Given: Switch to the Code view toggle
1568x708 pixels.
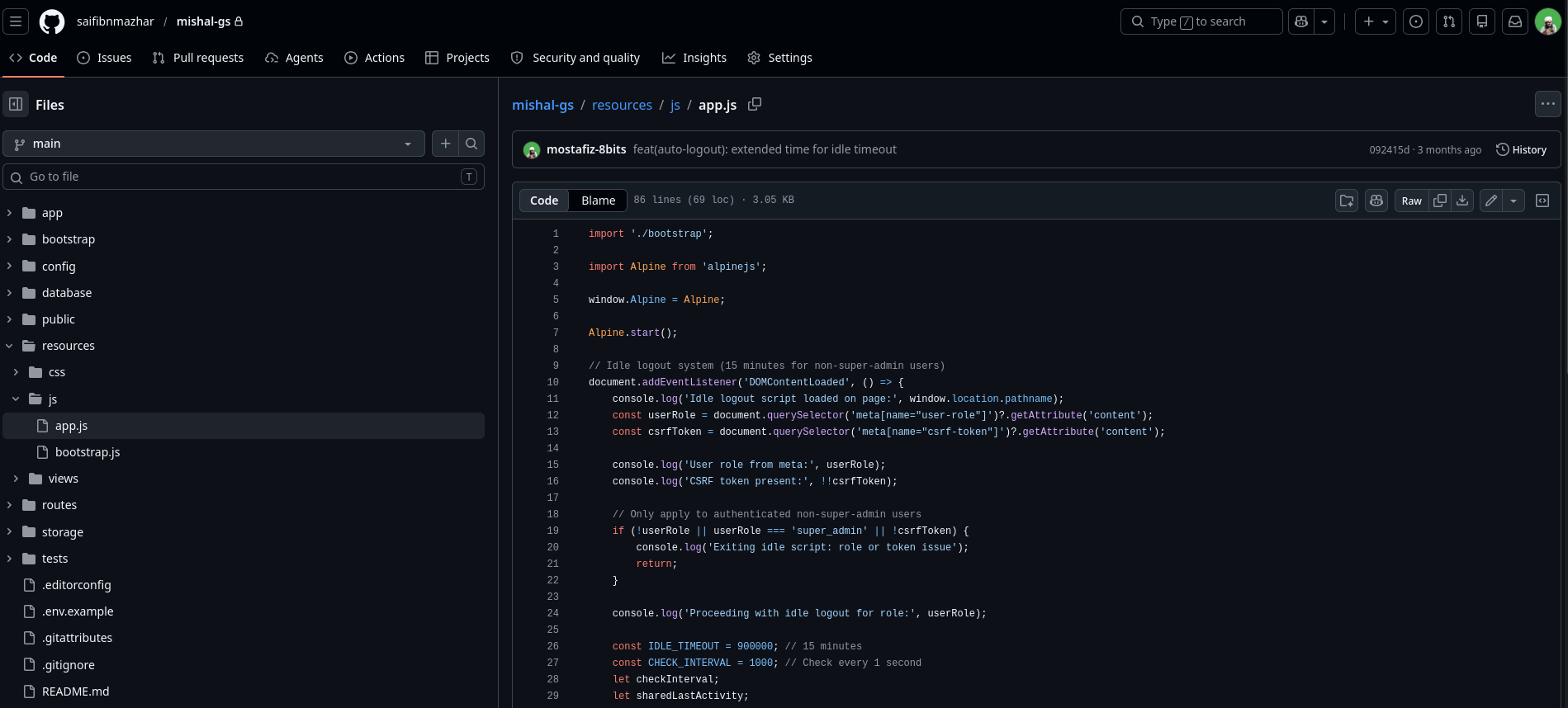Looking at the screenshot, I should click(x=544, y=201).
